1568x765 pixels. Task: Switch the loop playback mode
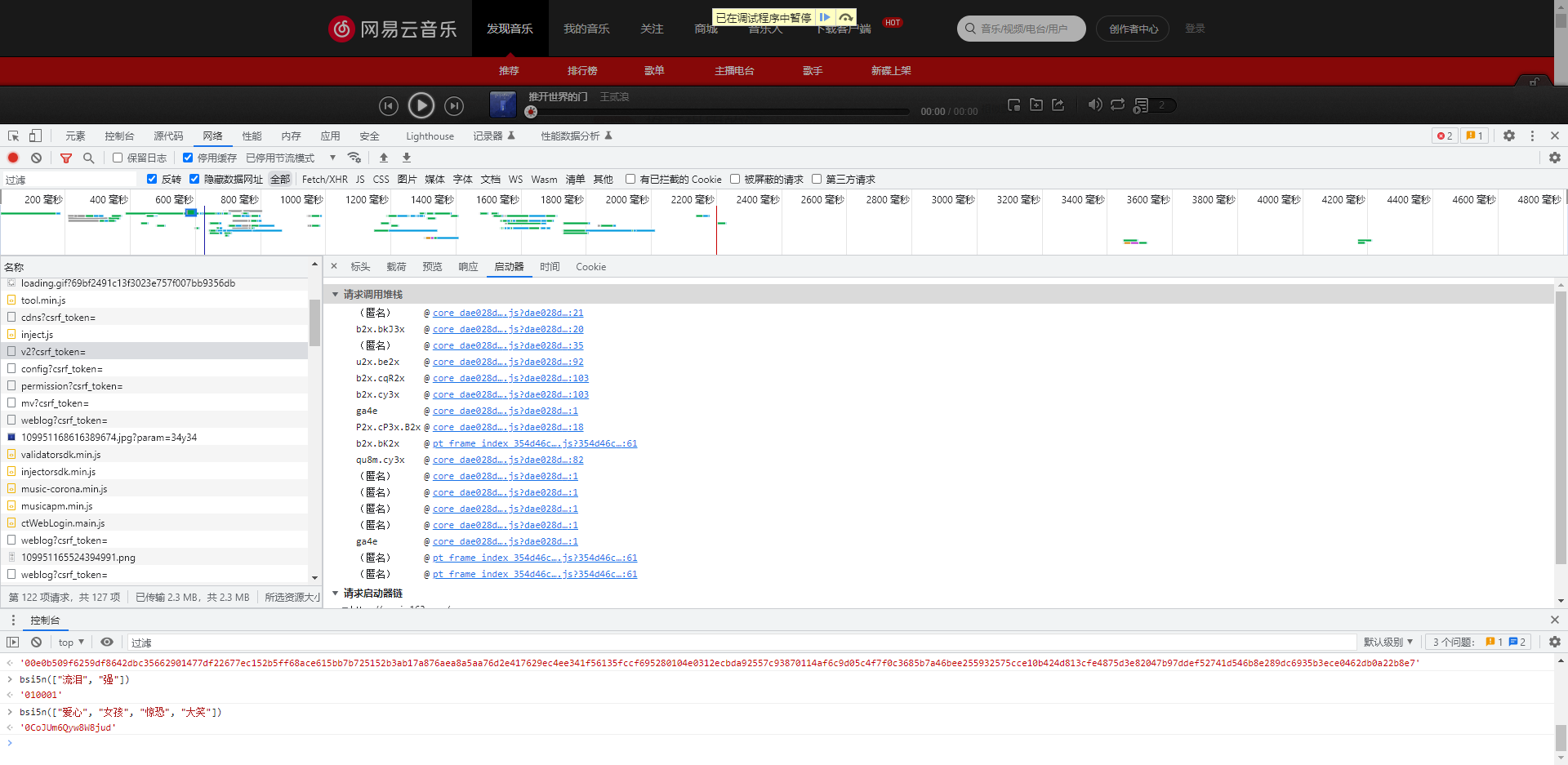click(1117, 105)
